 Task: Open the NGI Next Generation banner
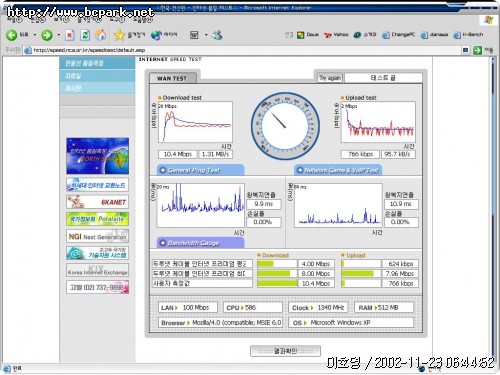pyautogui.click(x=97, y=236)
